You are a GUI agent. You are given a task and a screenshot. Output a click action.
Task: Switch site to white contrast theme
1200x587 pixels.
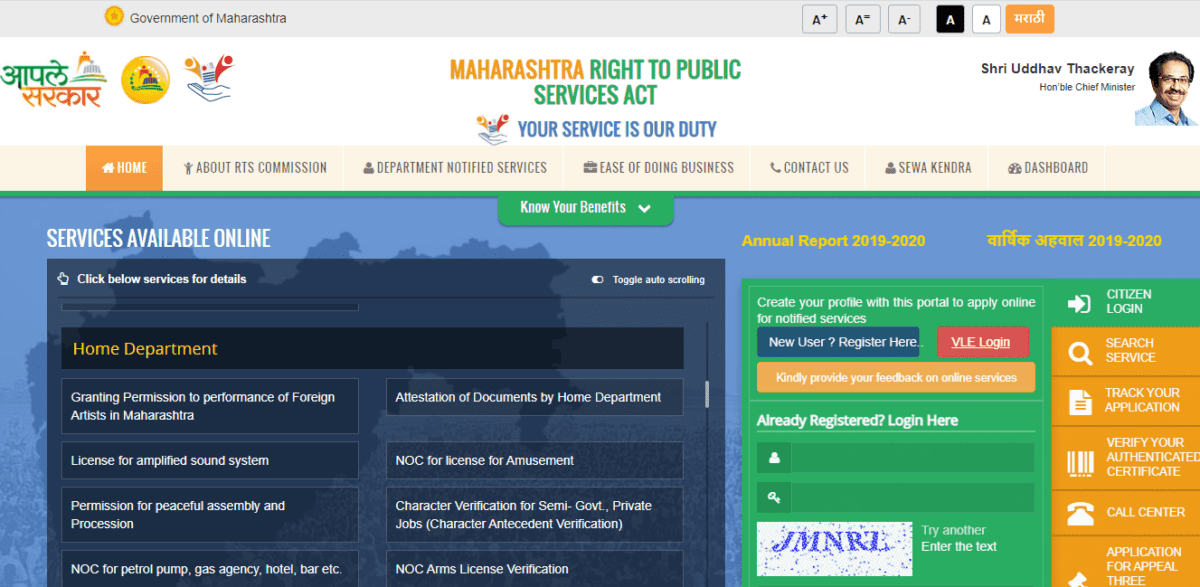click(x=986, y=18)
